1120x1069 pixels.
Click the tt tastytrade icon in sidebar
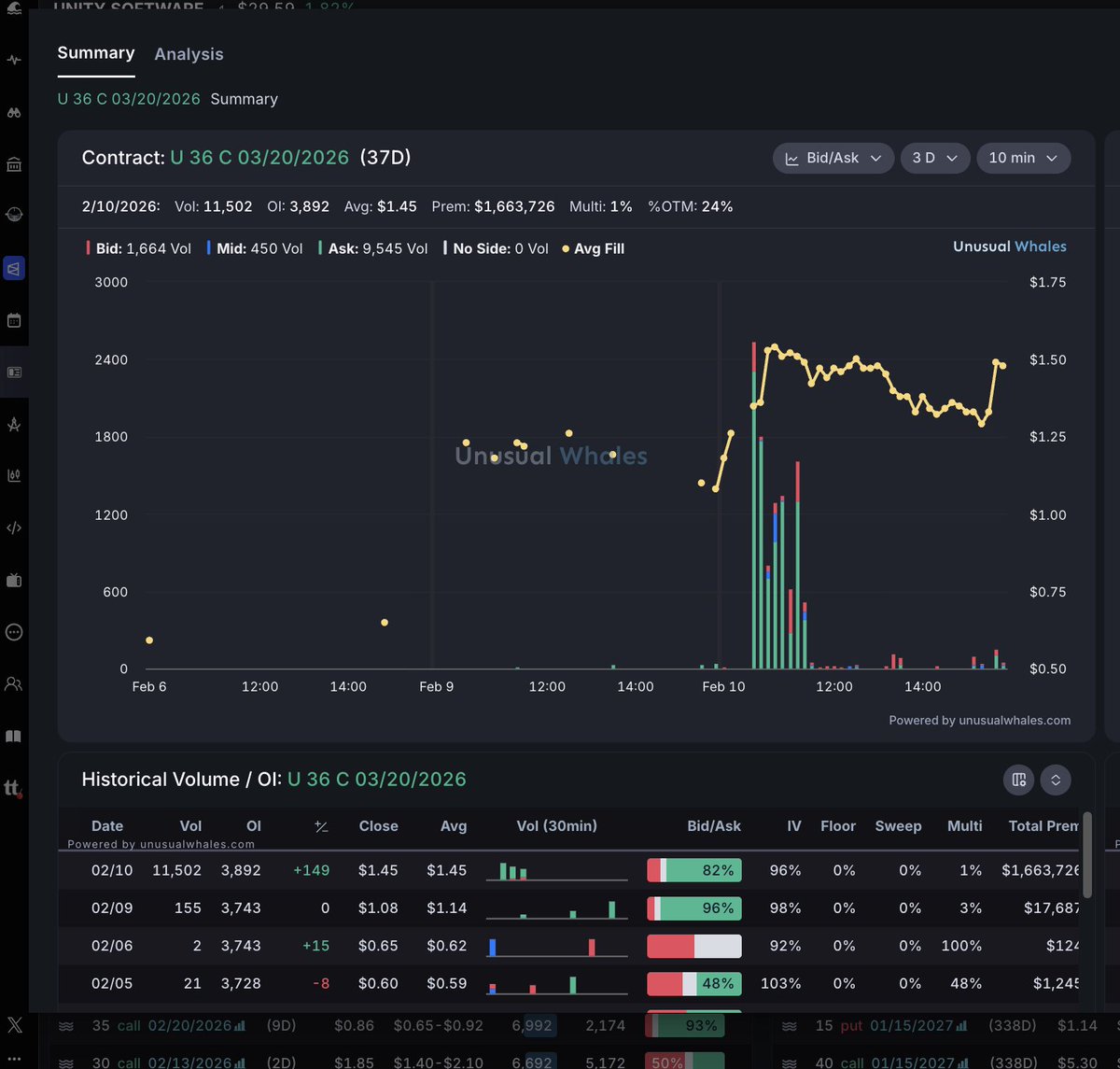(13, 789)
